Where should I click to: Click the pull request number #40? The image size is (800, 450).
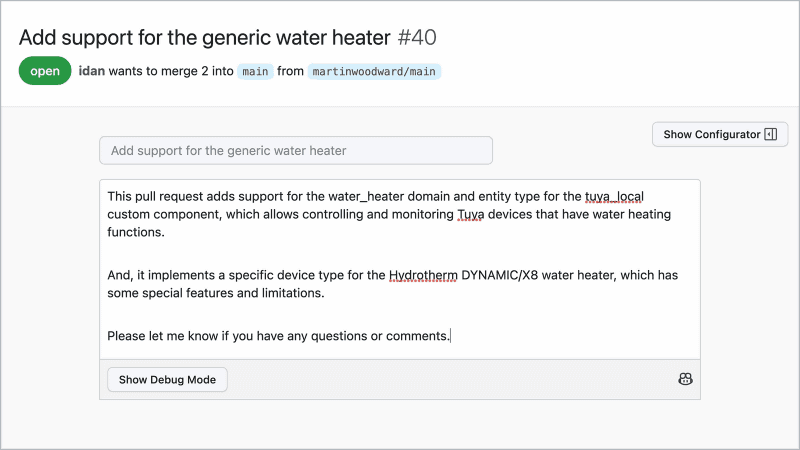[x=417, y=38]
